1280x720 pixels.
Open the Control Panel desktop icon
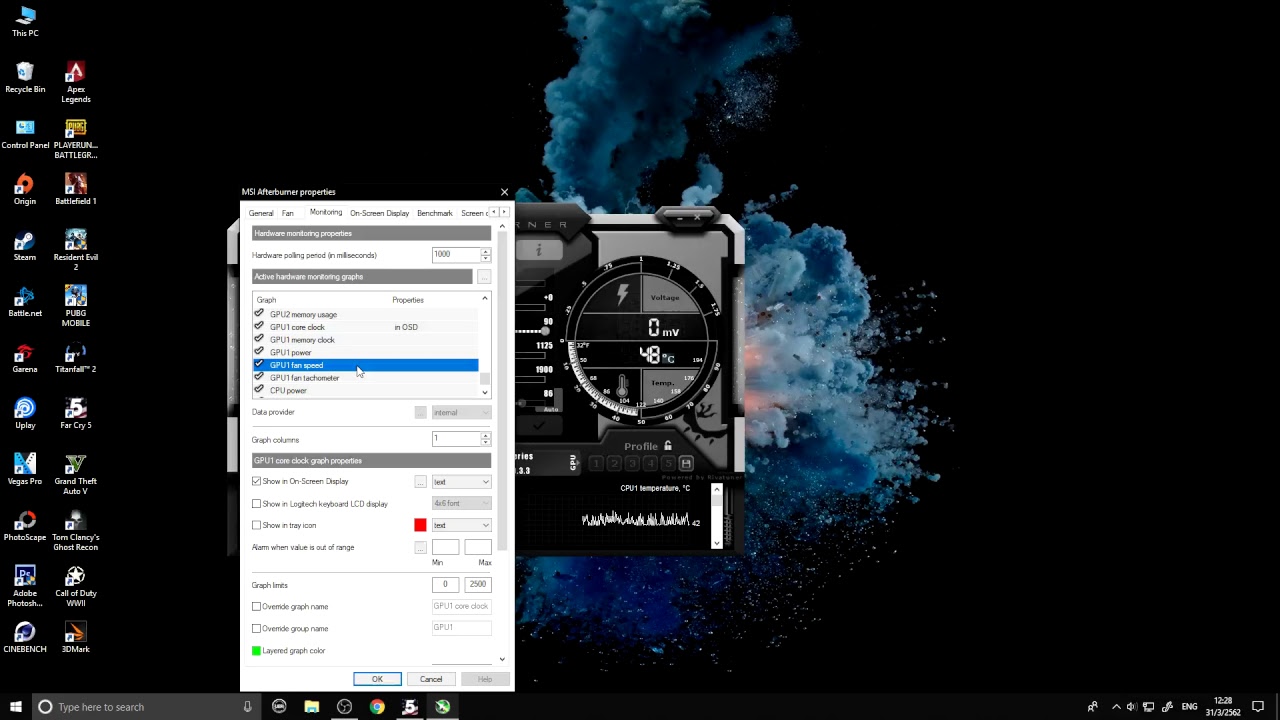25,134
